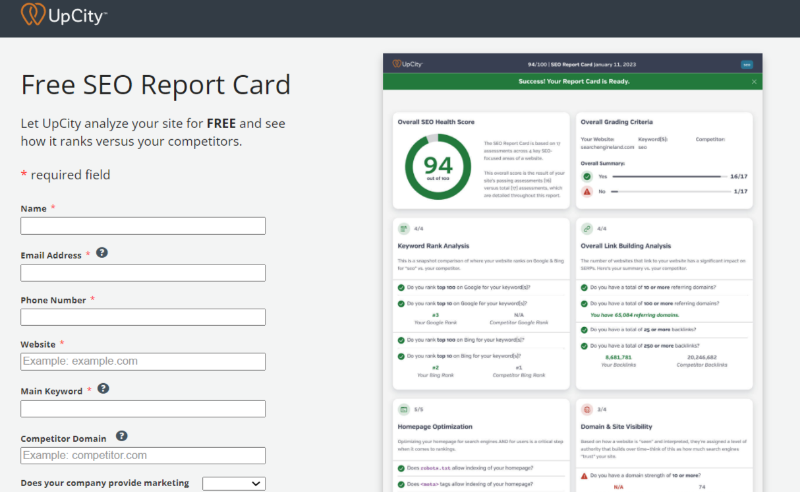Click warning icon for domain strength row
Image resolution: width=800 pixels, height=492 pixels.
(x=584, y=476)
